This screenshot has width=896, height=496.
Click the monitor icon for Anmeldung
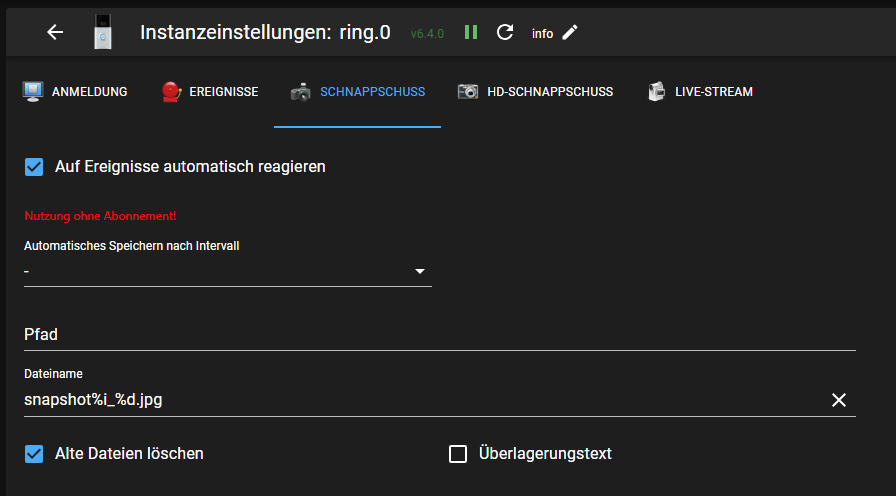coord(33,92)
